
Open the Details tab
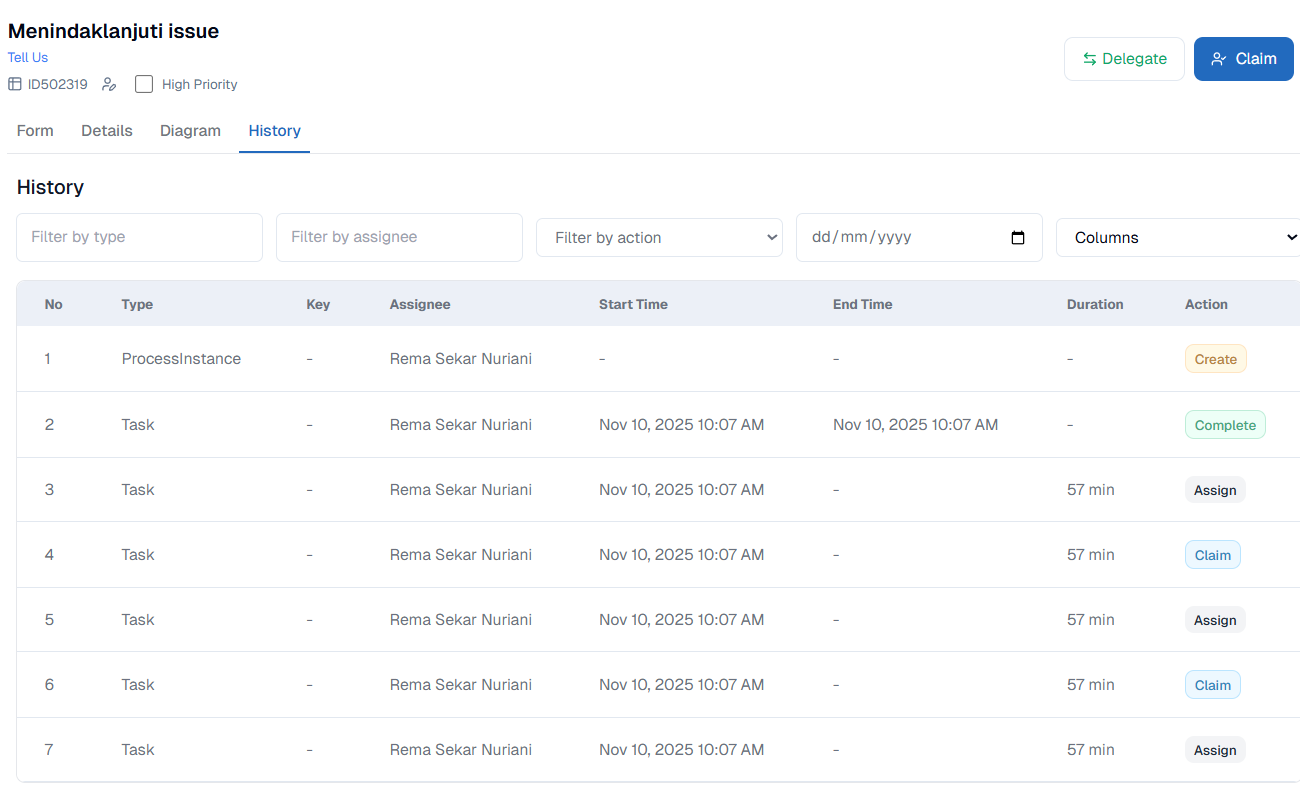click(x=107, y=131)
